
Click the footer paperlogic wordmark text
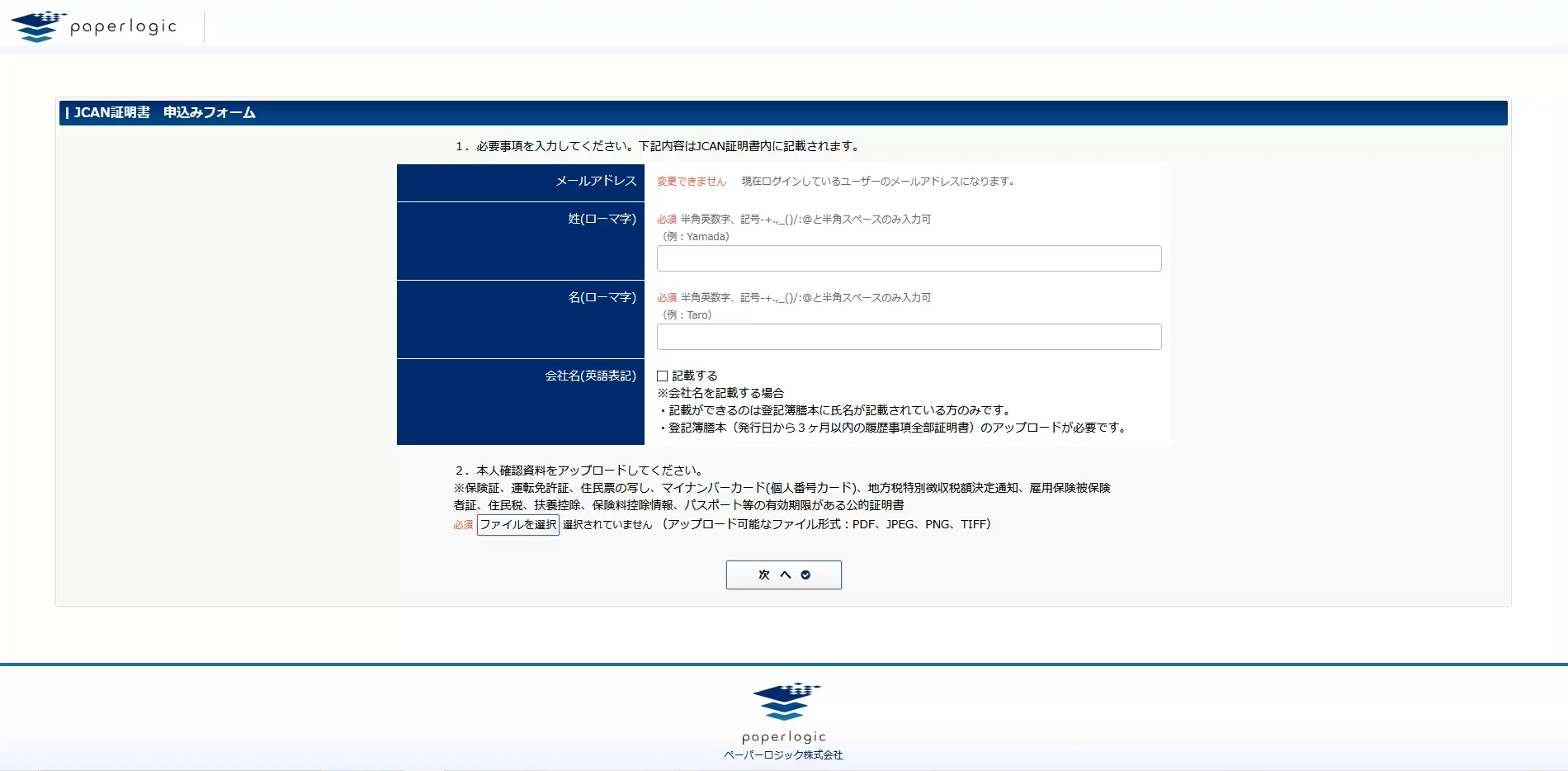[x=783, y=736]
